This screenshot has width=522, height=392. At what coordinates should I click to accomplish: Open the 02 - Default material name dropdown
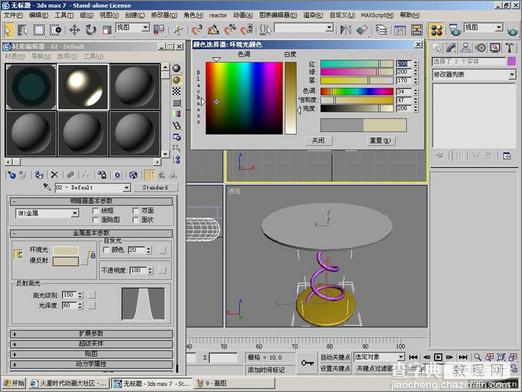(x=93, y=188)
